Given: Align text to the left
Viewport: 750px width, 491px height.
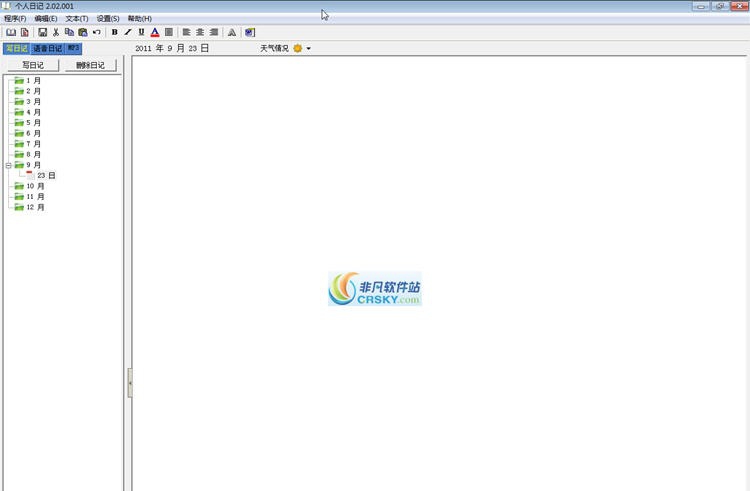Looking at the screenshot, I should (x=187, y=32).
